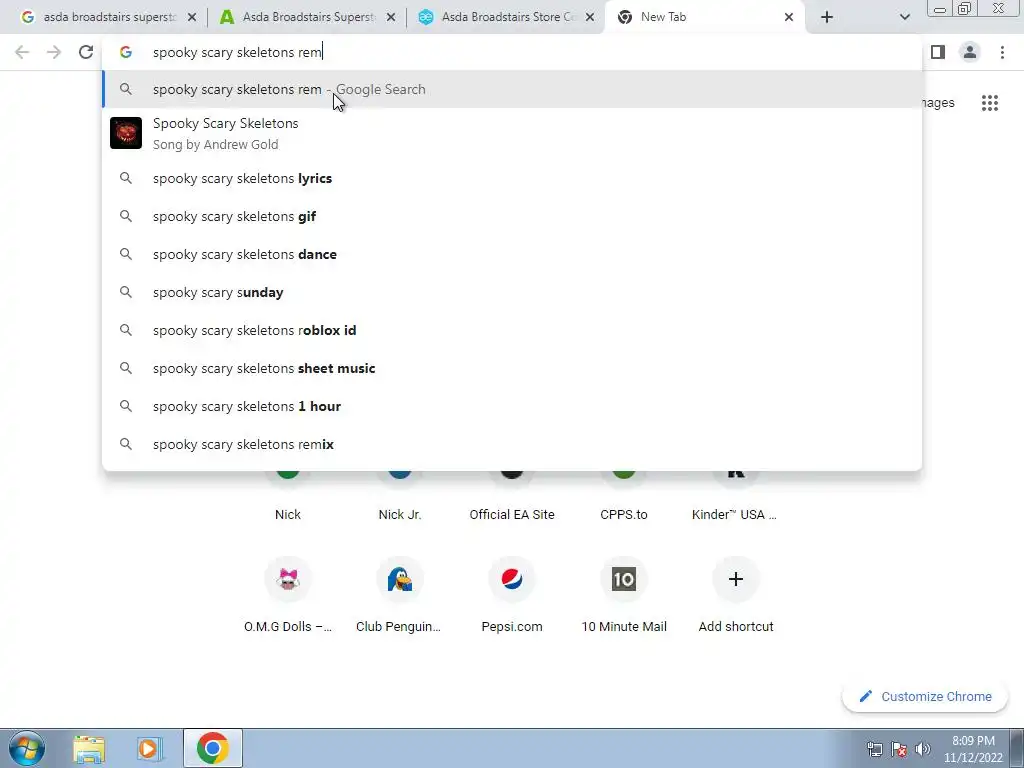Viewport: 1024px width, 768px height.
Task: Choose Spooky Scary Skeletons song by Andrew Gold
Action: [x=512, y=133]
